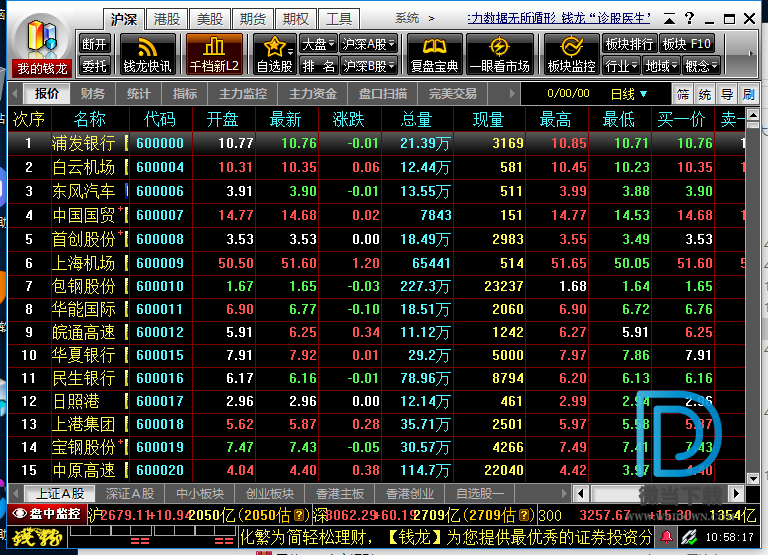Open 大盘 dropdown
The width and height of the screenshot is (768, 555).
click(x=318, y=44)
